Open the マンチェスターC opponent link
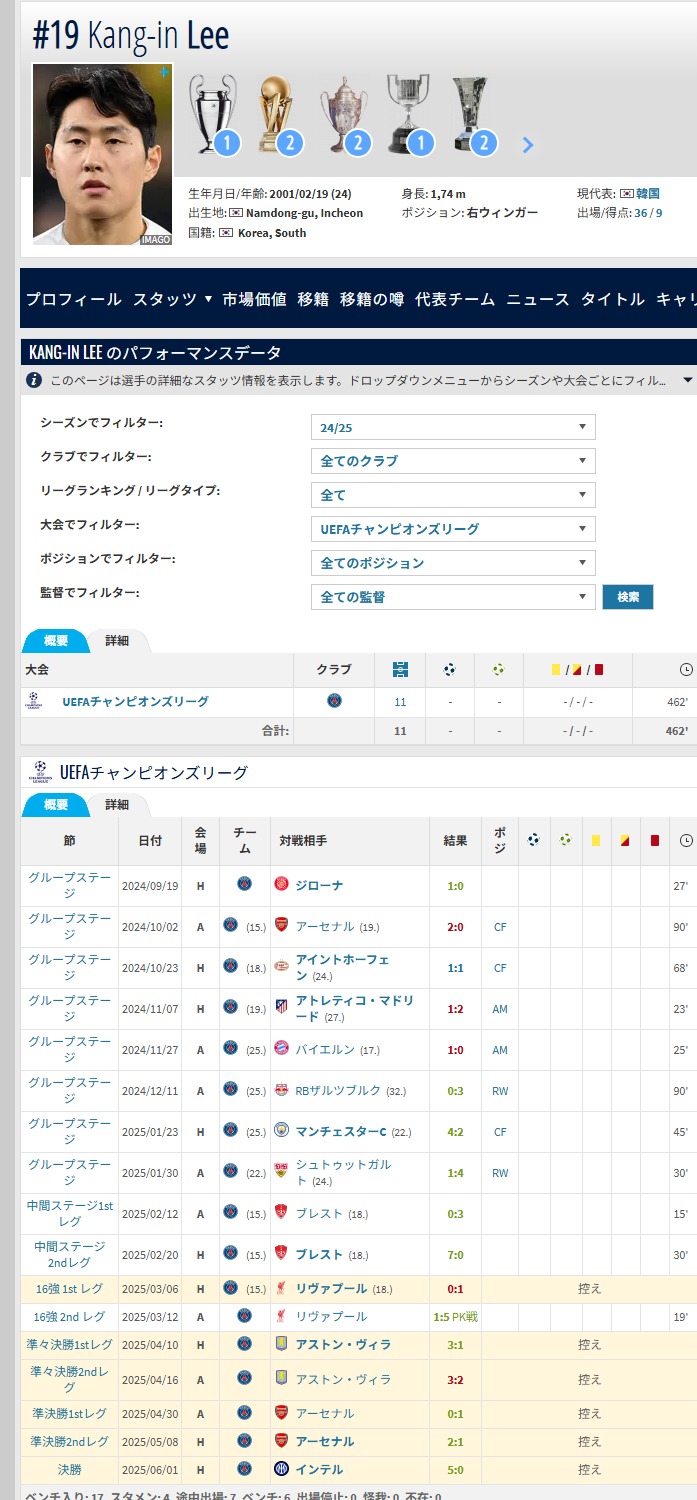The height and width of the screenshot is (1500, 697). 341,1131
